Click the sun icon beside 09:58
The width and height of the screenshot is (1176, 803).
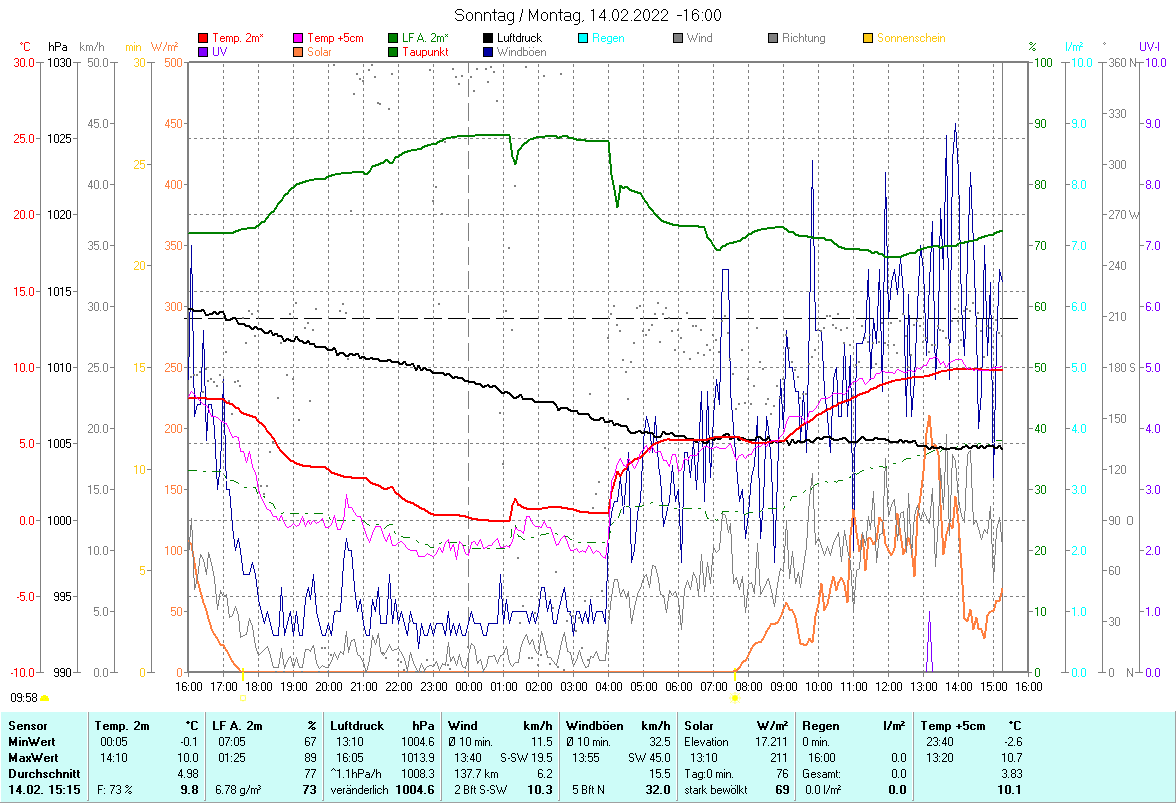click(x=44, y=698)
